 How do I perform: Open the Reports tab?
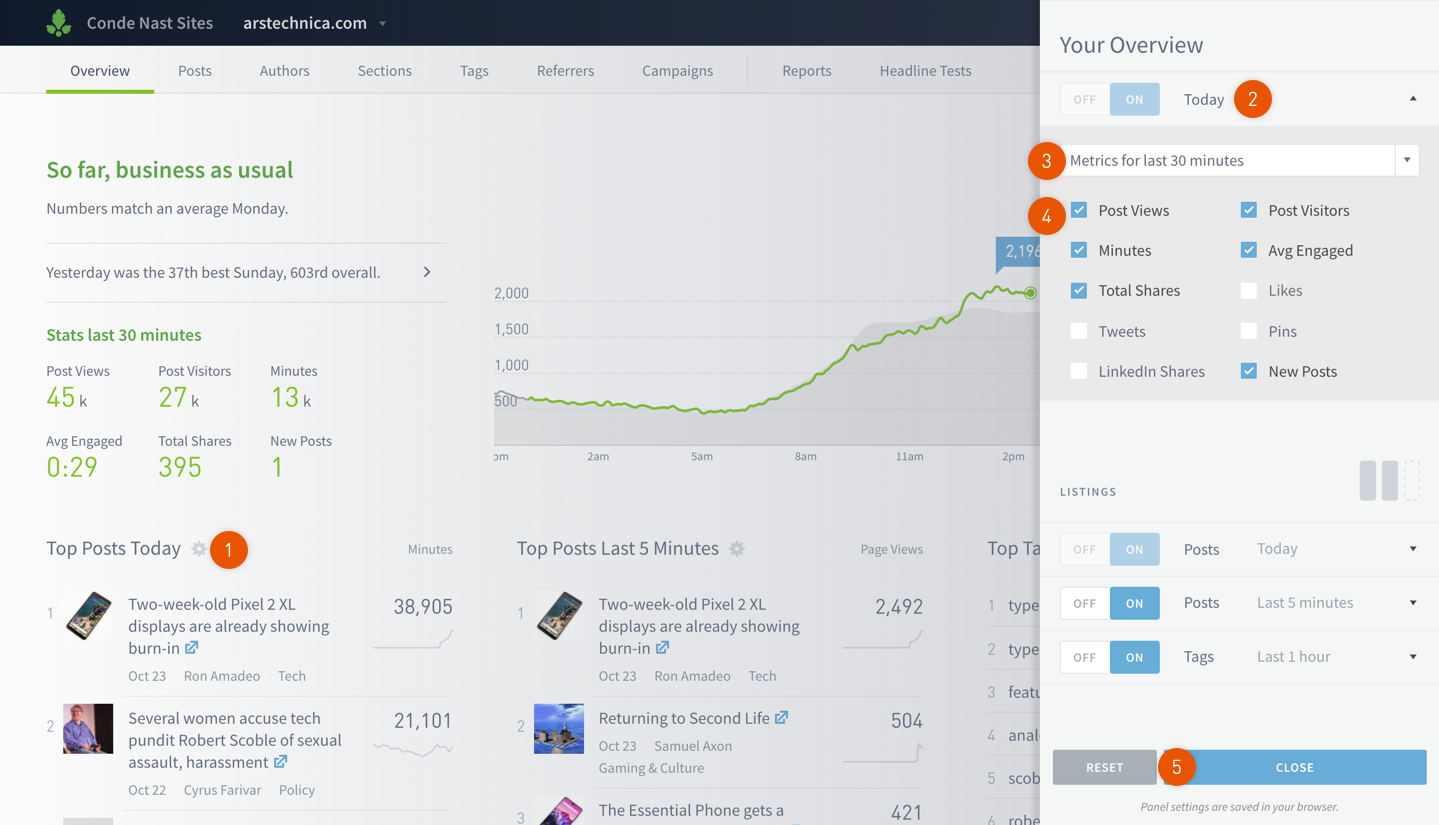[x=807, y=71]
